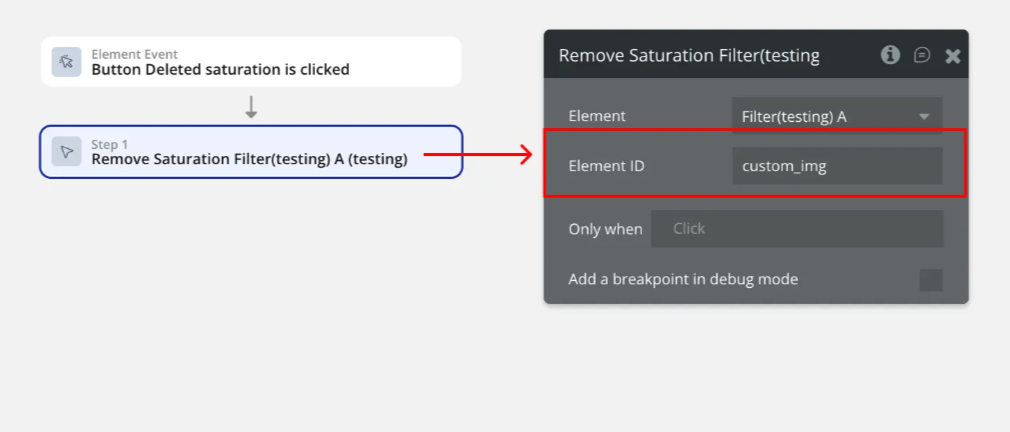Close the Remove Saturation Filter panel
Screen dimensions: 1010x432
(x=952, y=56)
